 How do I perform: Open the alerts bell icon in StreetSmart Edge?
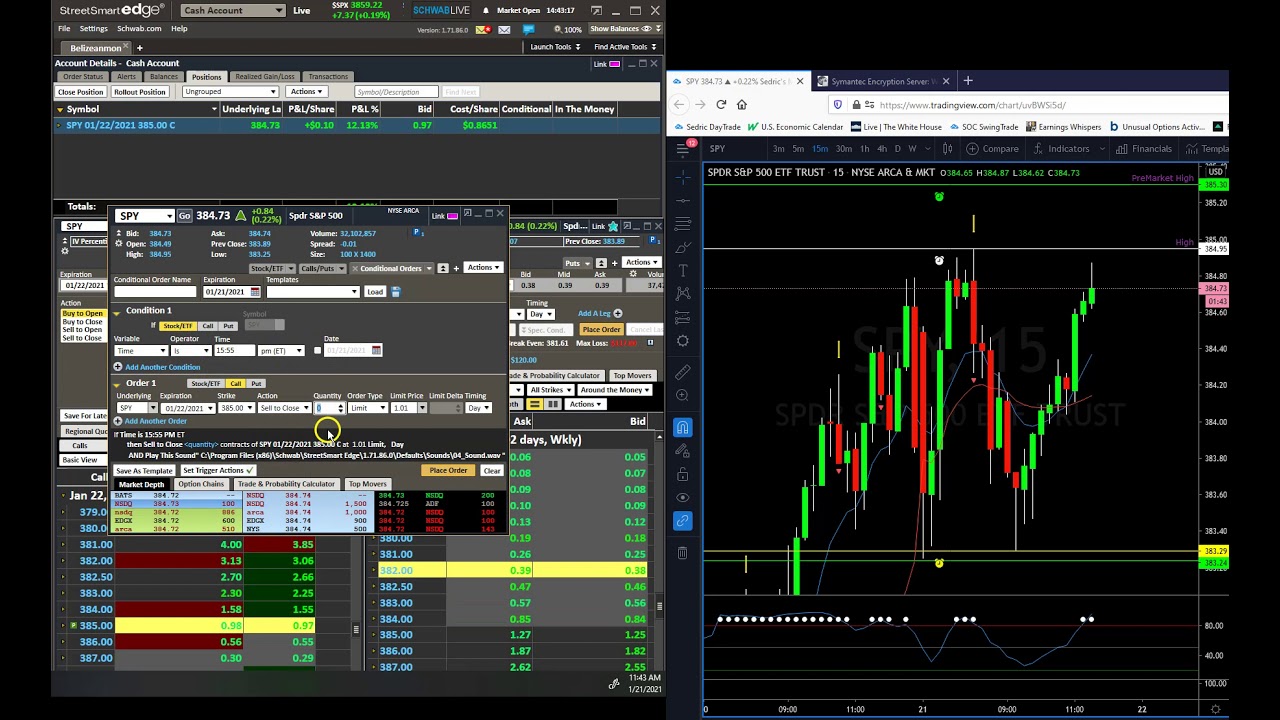486,10
